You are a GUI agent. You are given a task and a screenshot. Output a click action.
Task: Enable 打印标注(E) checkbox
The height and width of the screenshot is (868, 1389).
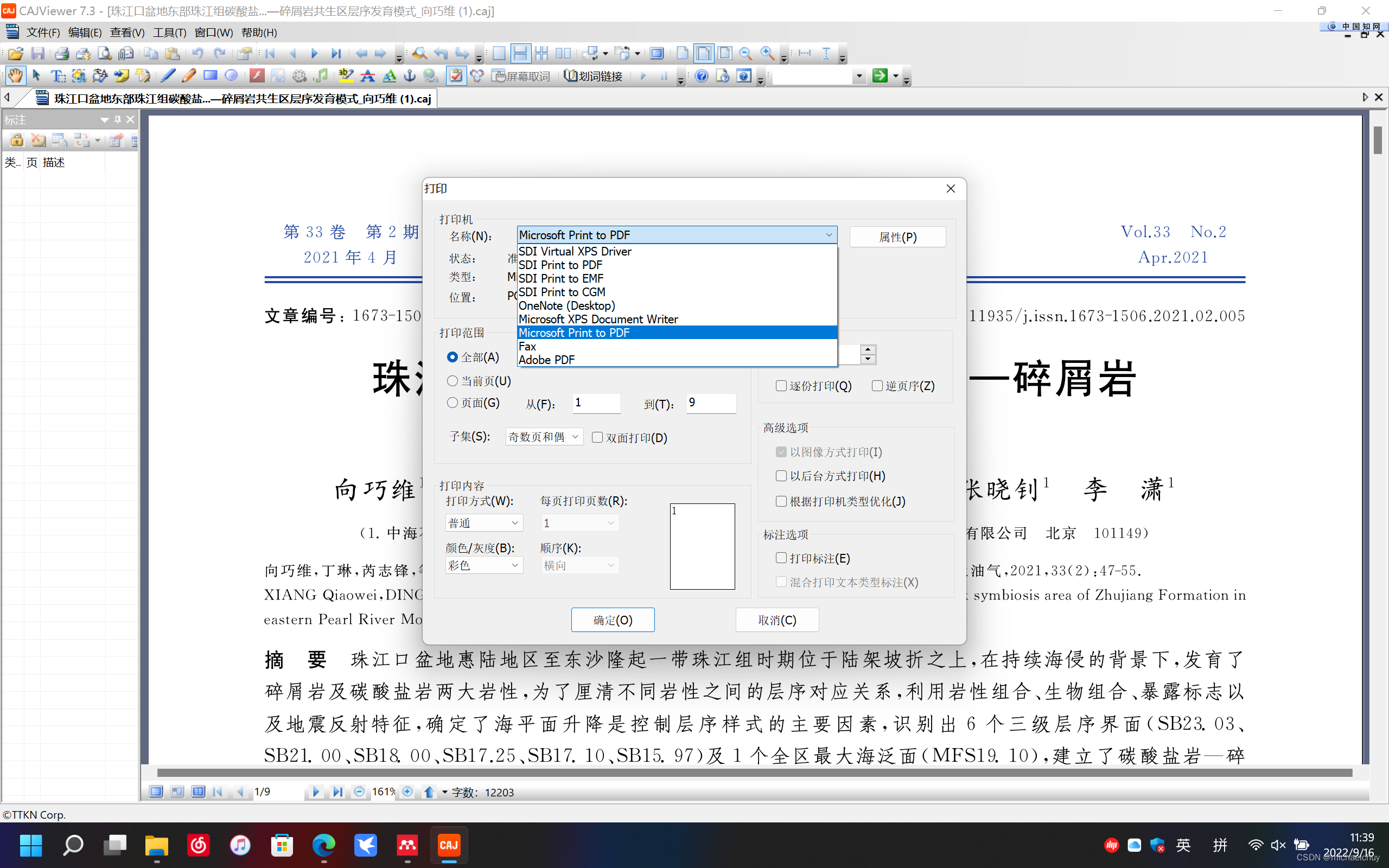point(781,558)
